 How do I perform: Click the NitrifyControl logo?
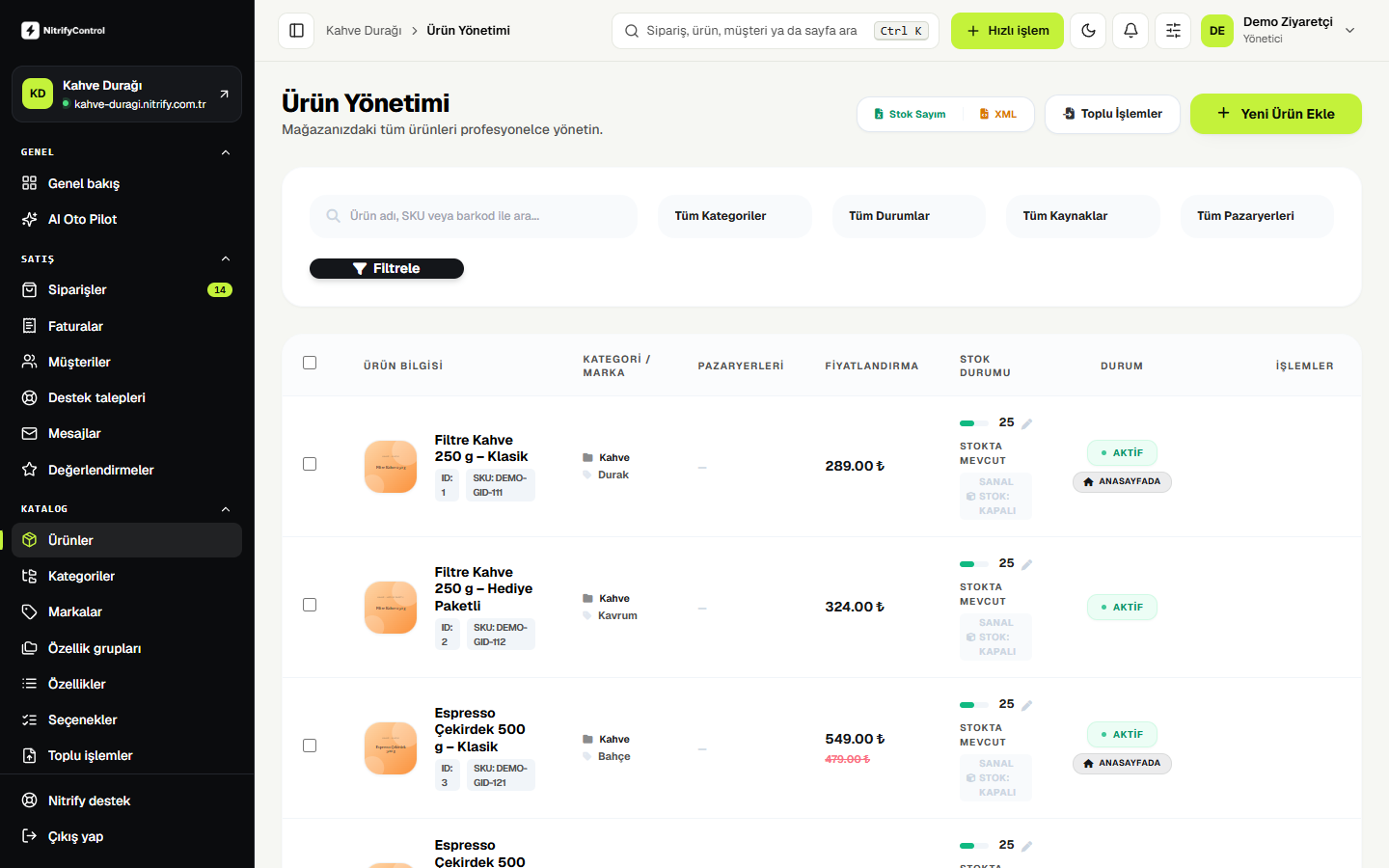(64, 31)
